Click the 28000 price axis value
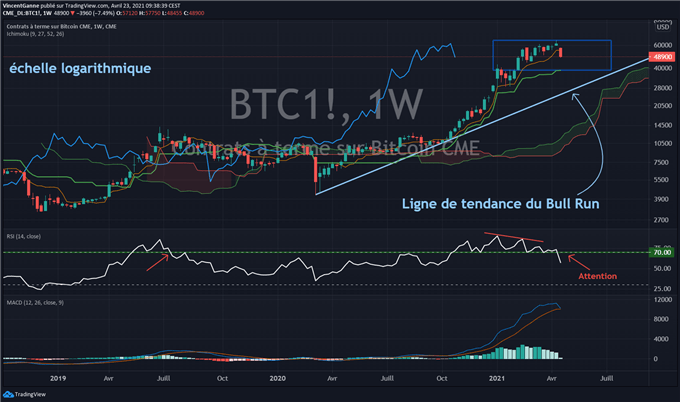Image resolution: width=680 pixels, height=402 pixels. click(662, 88)
